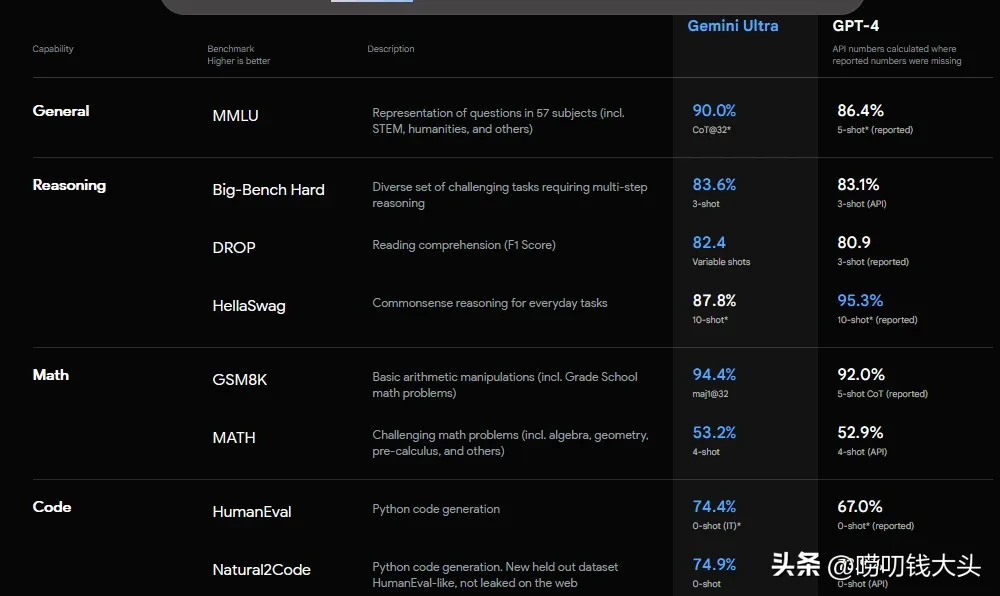1000x596 pixels.
Task: Click the HellaSwag benchmark label
Action: tap(249, 306)
